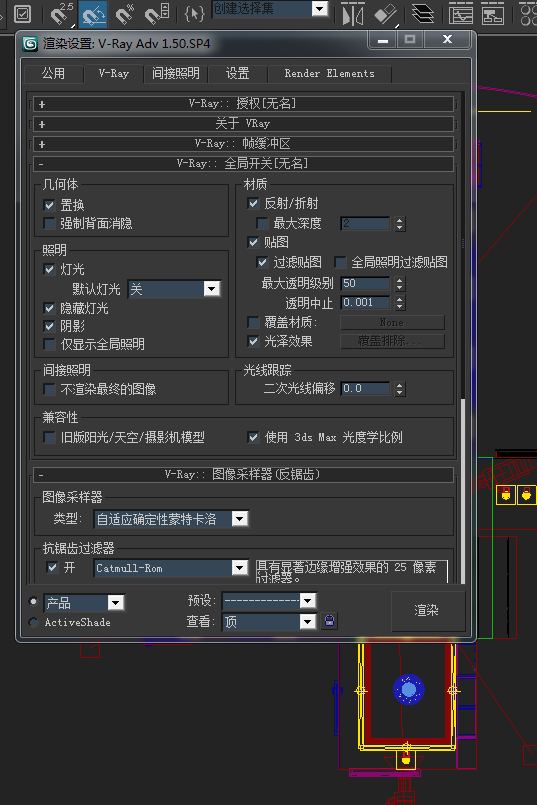Toggle the Percent Snap magnet icon
The height and width of the screenshot is (805, 537).
(124, 13)
